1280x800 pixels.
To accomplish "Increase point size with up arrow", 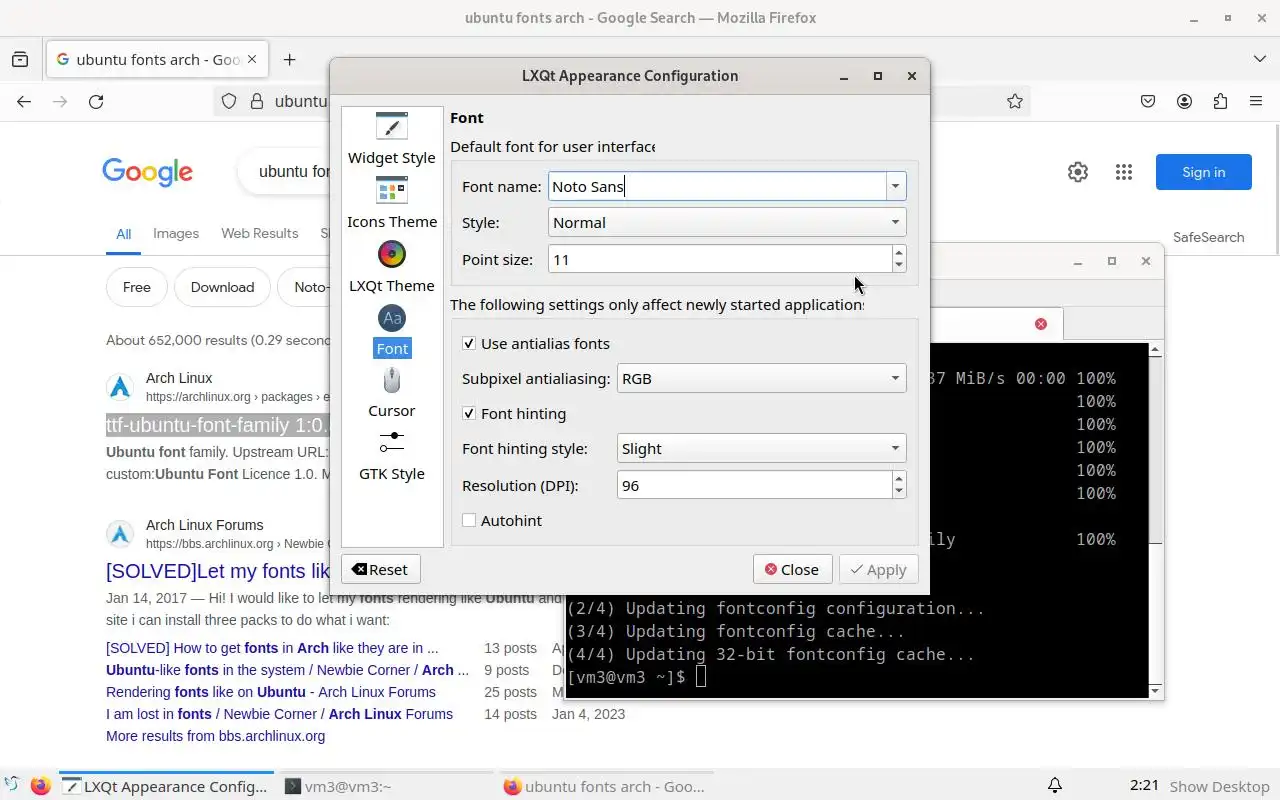I will point(899,252).
